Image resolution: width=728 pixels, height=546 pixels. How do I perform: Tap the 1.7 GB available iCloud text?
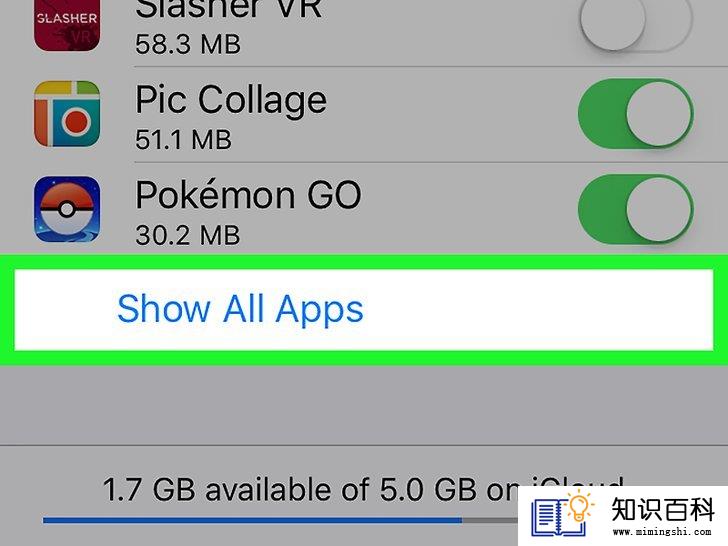(310, 489)
